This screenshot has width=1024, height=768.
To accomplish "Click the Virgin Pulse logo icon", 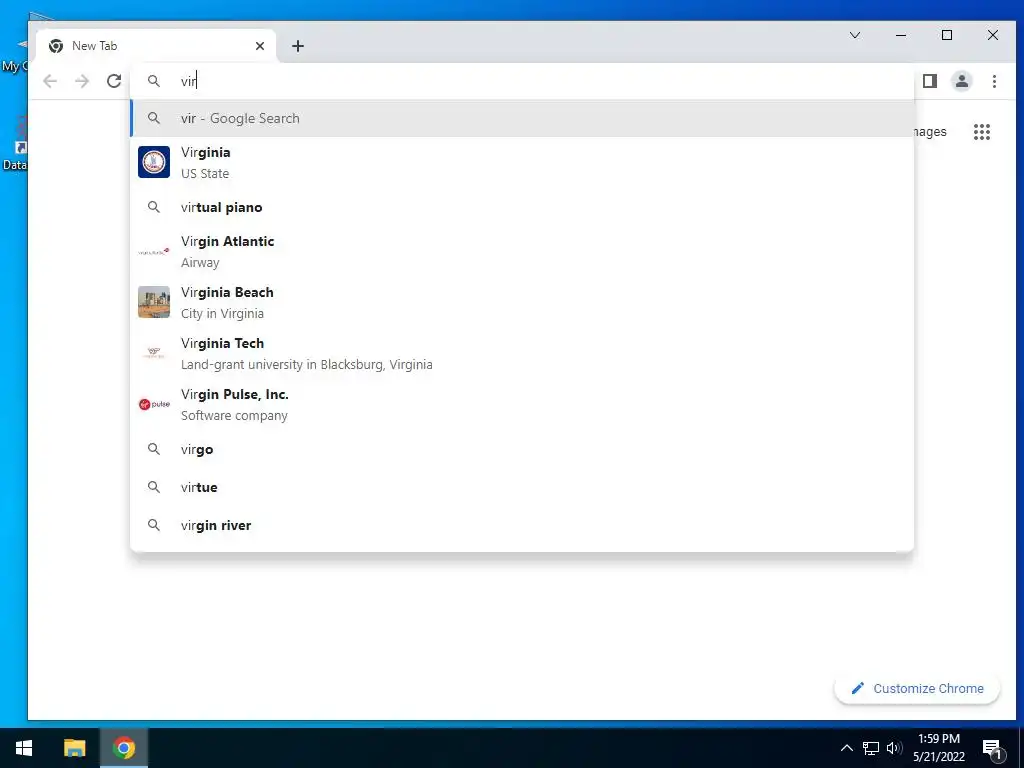I will tap(154, 404).
